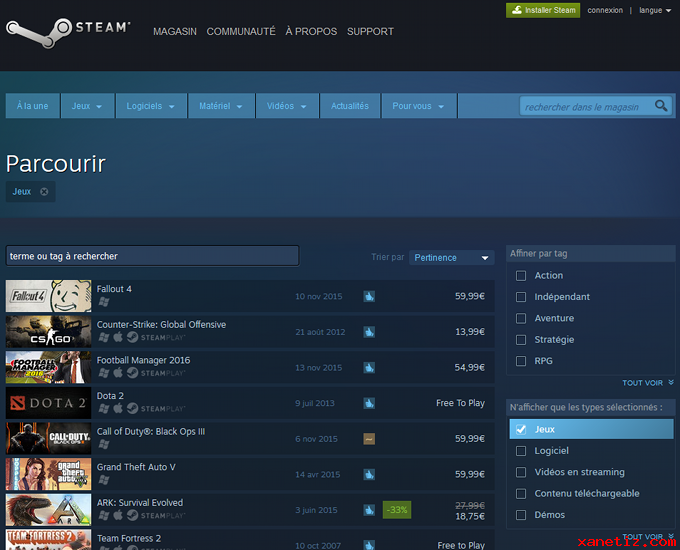Check the RPG tag checkbox
Screen dimensions: 680x550
pos(521,361)
